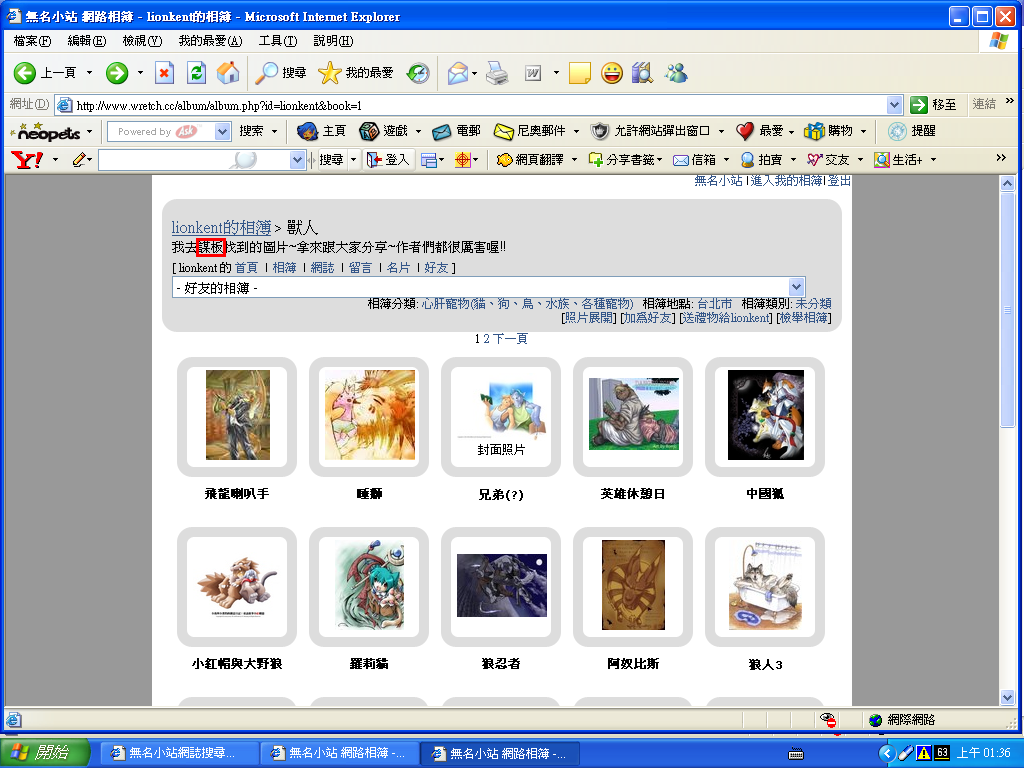
Task: Go to the Home page via the house icon
Action: (228, 73)
